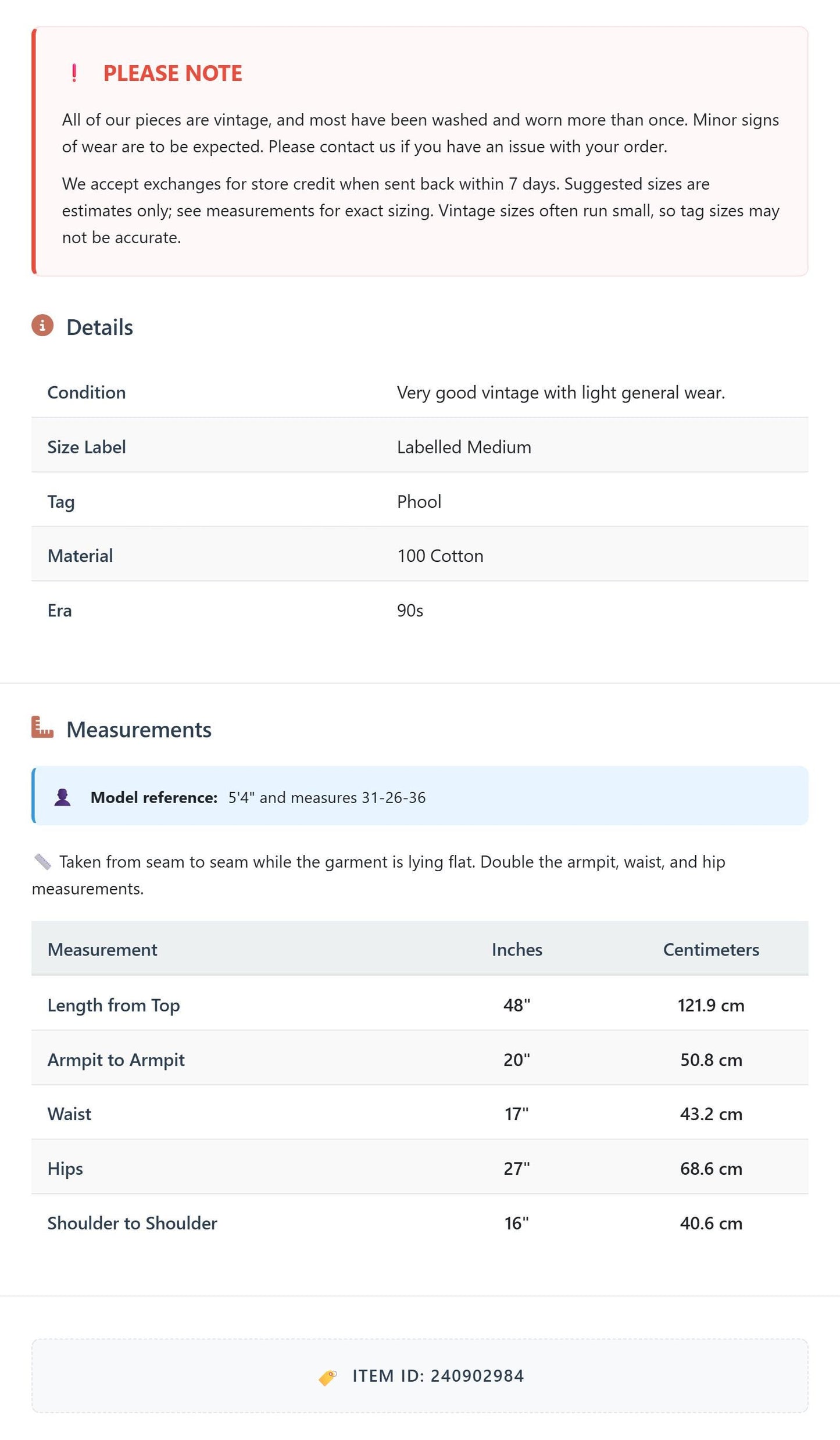Click the model reference person icon
Viewport: 840px width, 1440px height.
62,797
